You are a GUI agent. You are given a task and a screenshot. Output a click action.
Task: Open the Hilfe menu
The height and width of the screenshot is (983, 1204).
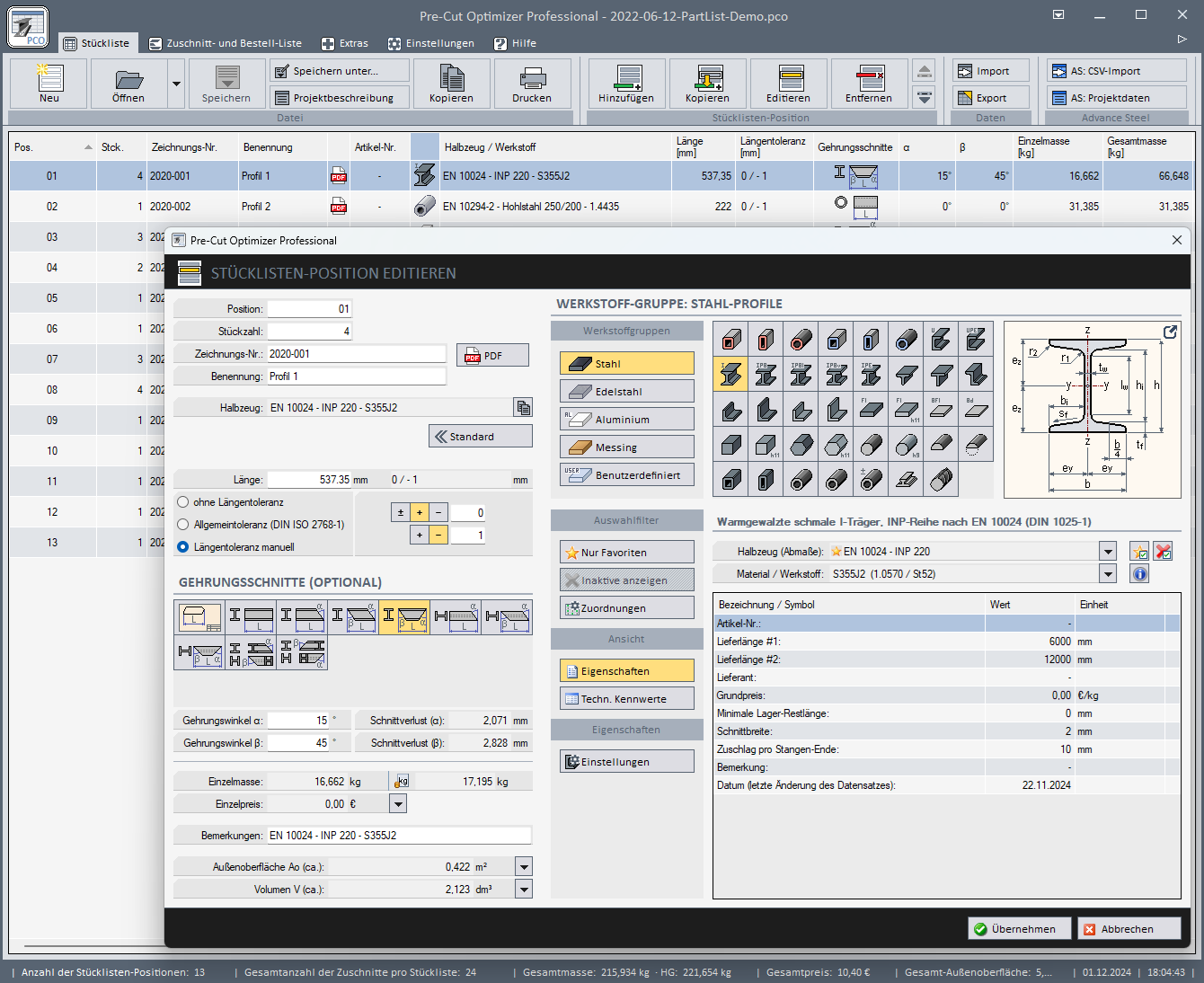(x=515, y=43)
